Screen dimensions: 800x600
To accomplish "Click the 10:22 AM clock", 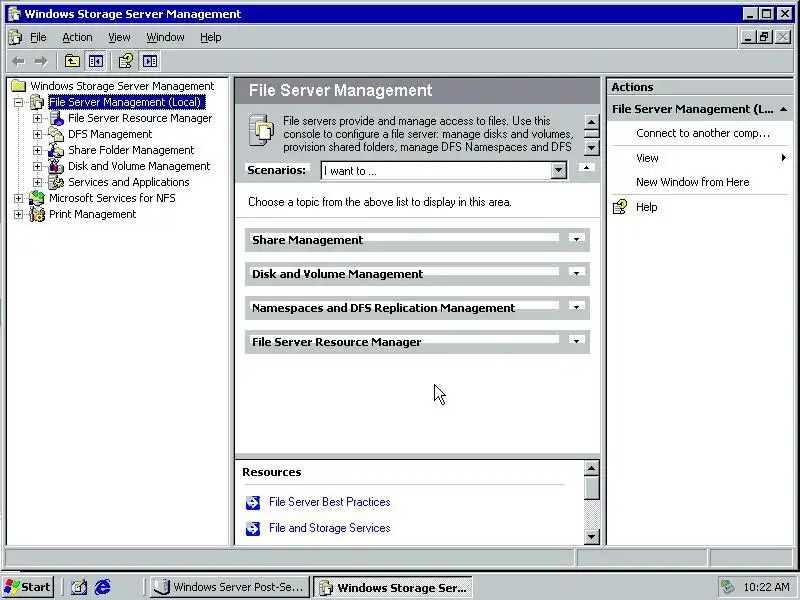I will [766, 587].
